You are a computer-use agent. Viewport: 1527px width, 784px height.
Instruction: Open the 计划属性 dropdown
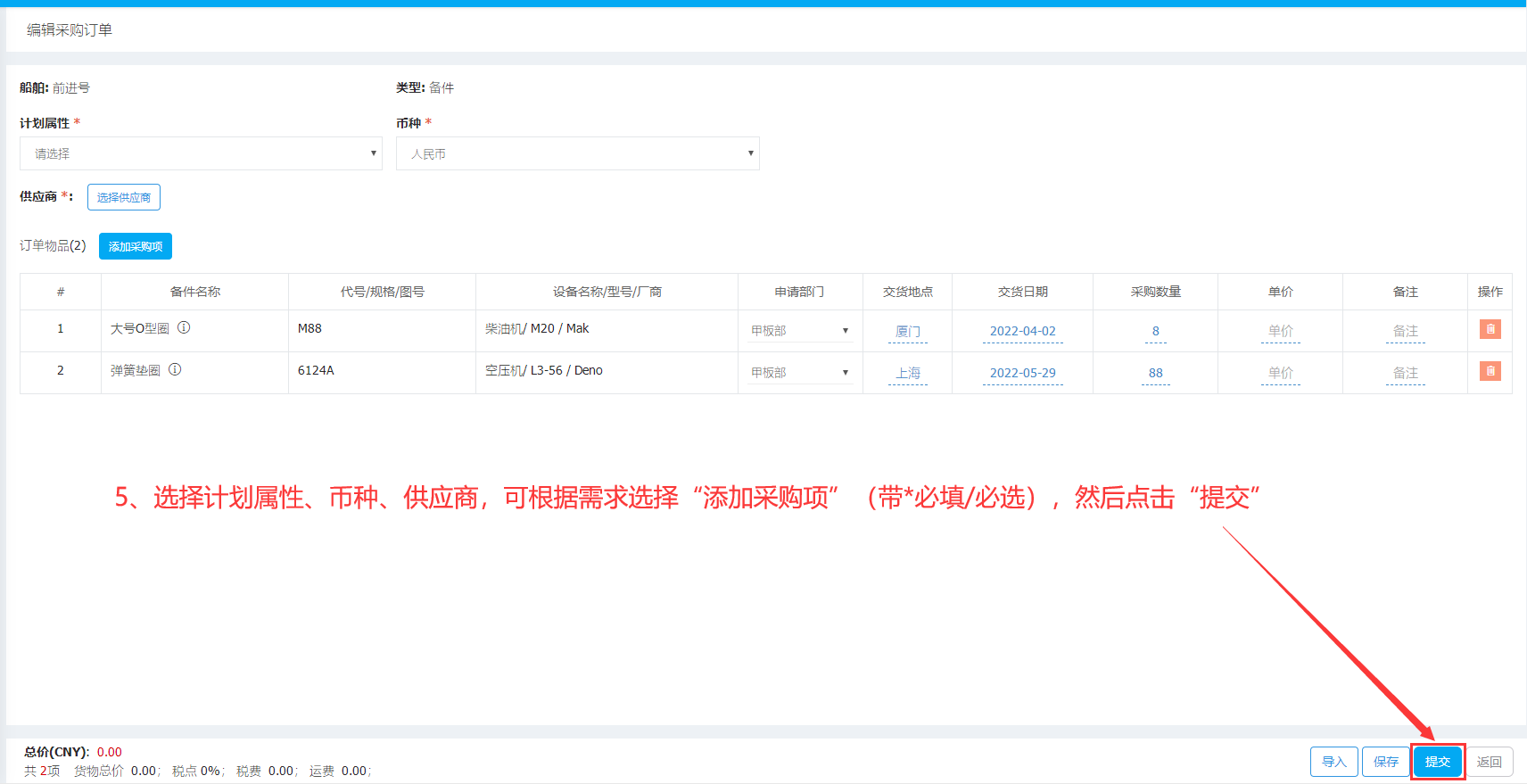[x=201, y=153]
